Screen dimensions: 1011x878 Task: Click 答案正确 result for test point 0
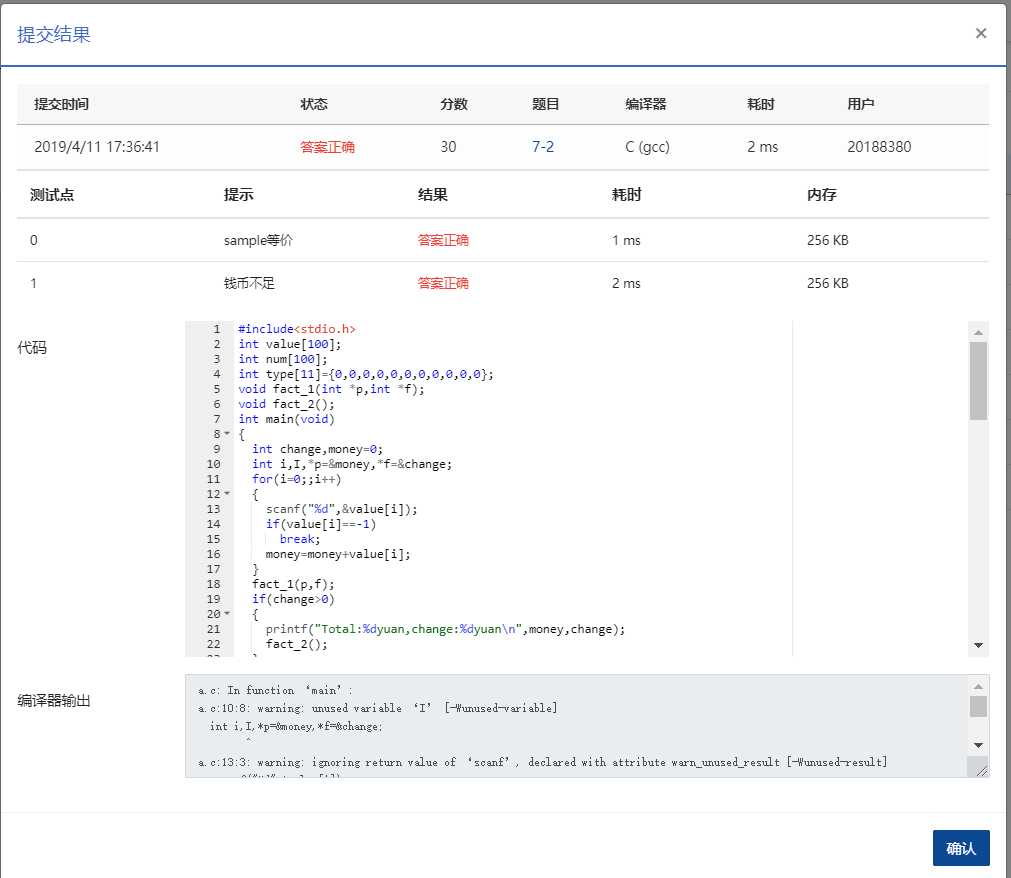click(x=443, y=240)
